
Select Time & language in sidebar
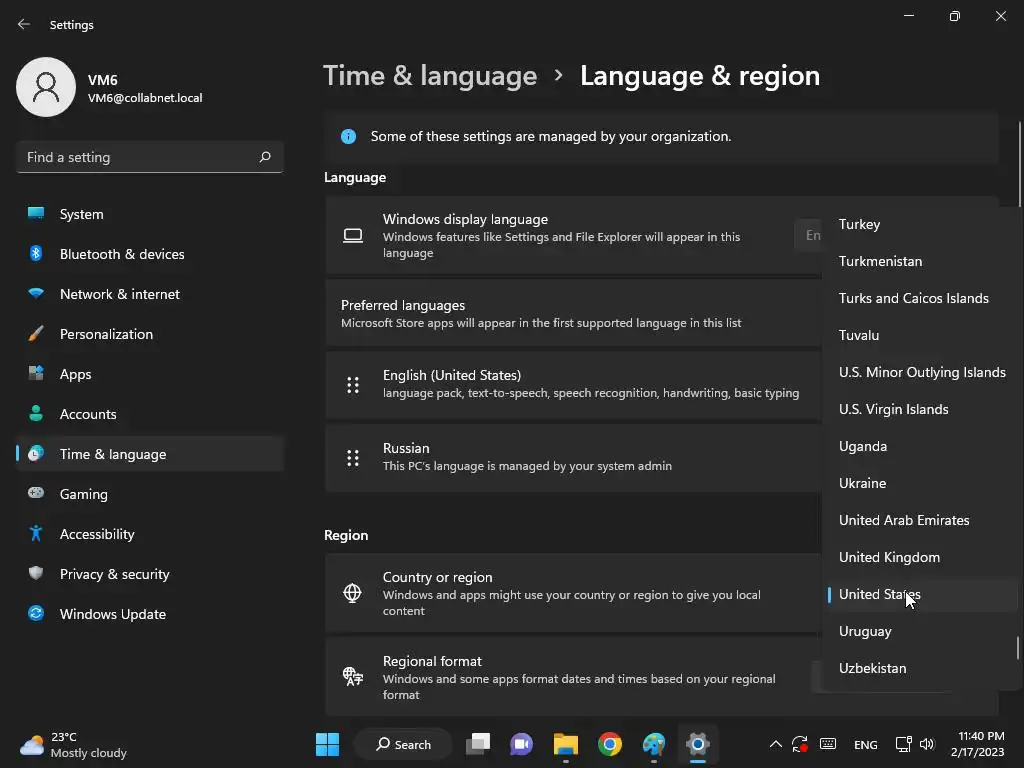[150, 454]
